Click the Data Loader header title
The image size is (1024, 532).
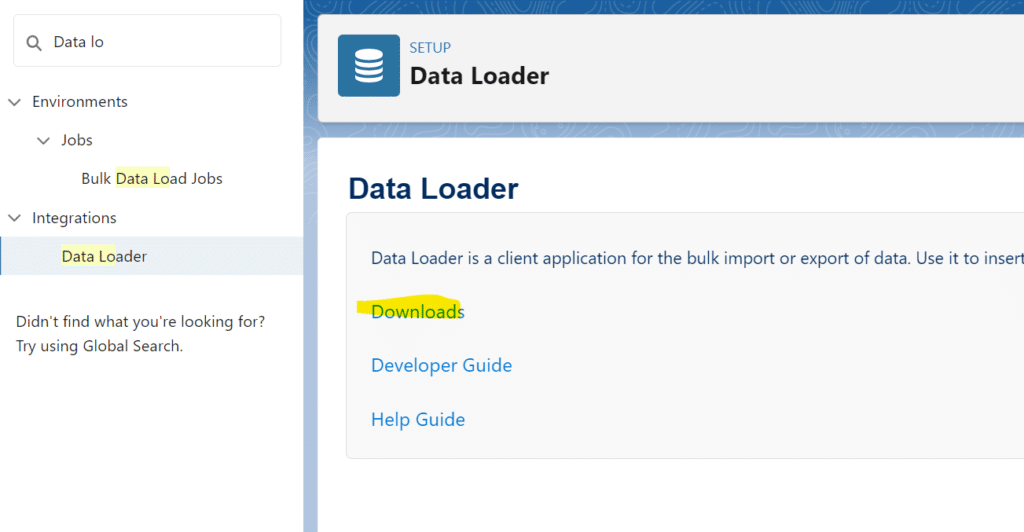point(479,75)
